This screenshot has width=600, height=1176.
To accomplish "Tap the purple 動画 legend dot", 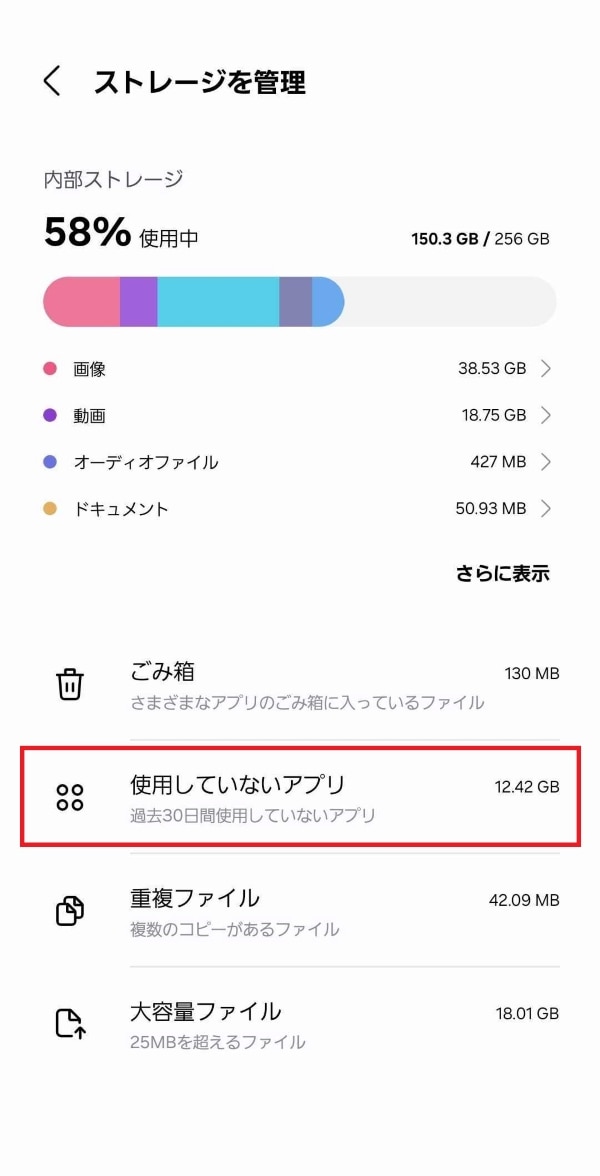I will (x=50, y=415).
